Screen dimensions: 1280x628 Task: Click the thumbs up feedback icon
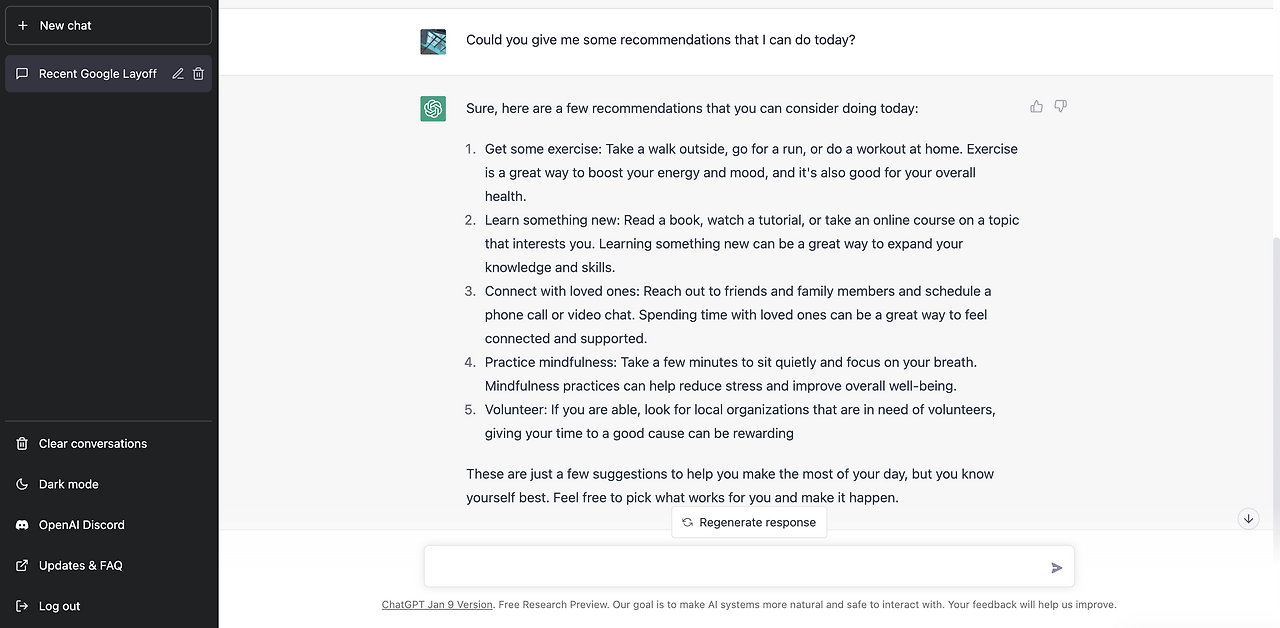point(1036,106)
